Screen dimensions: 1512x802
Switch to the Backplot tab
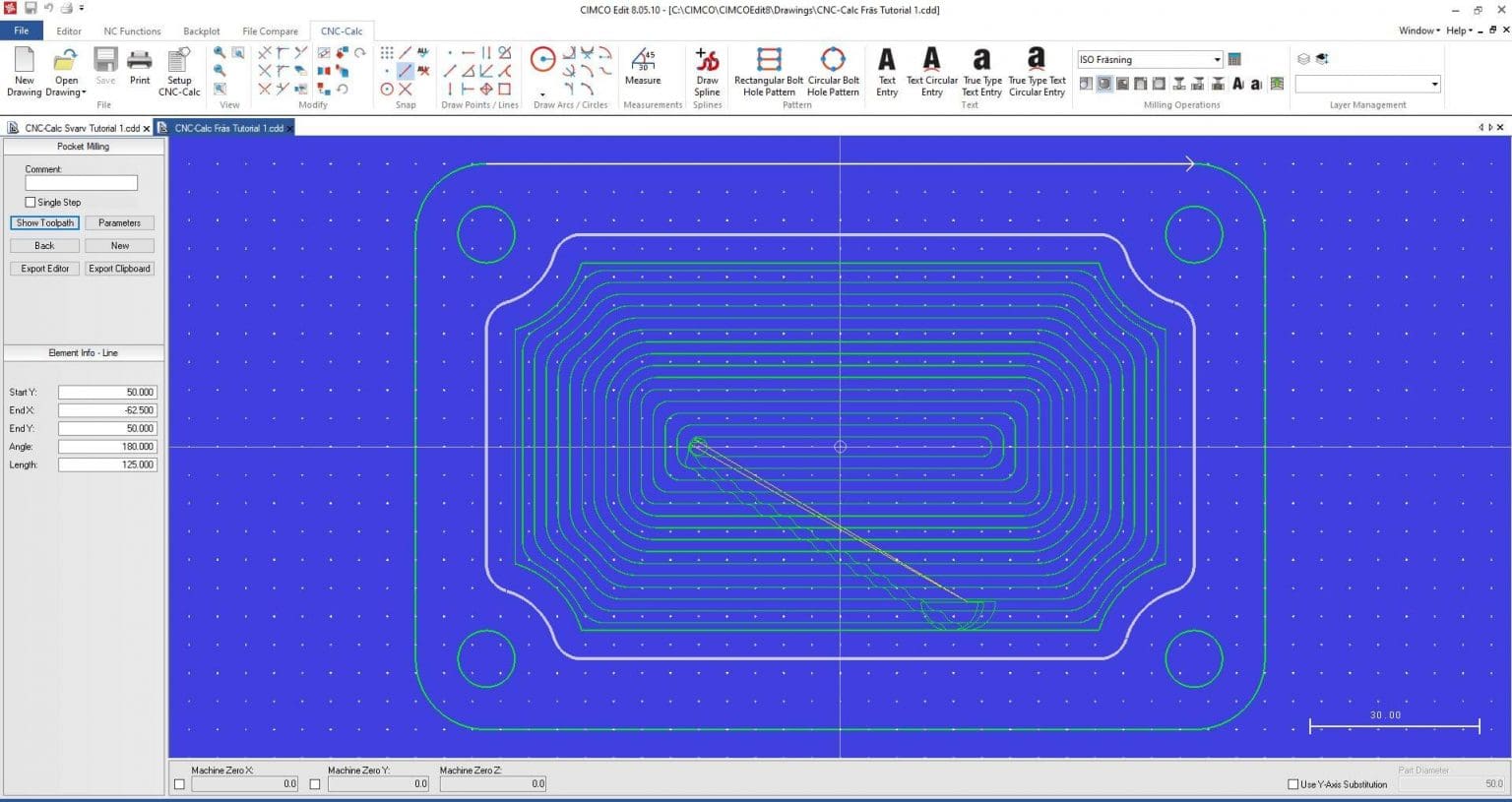coord(201,31)
